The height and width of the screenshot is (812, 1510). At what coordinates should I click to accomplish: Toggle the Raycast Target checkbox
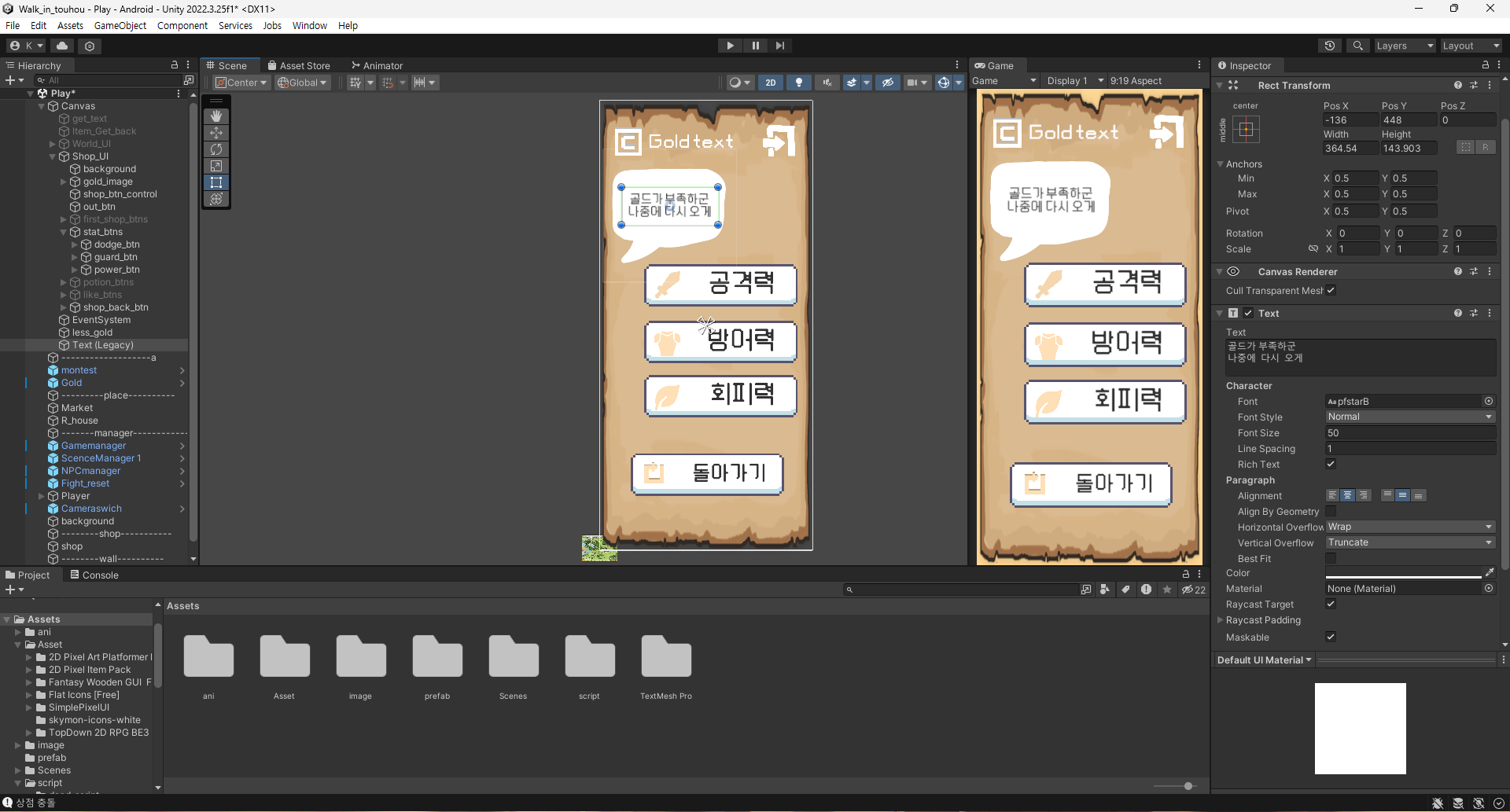coord(1331,604)
